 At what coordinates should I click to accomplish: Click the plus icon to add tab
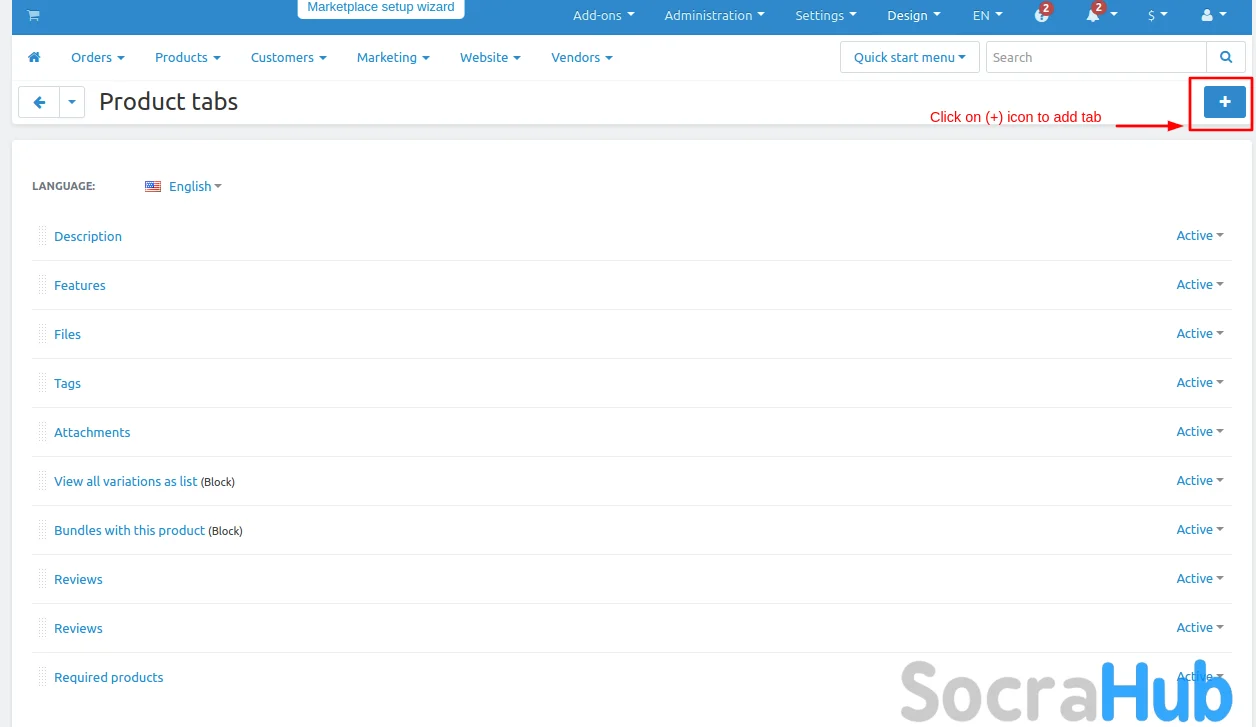coord(1224,102)
